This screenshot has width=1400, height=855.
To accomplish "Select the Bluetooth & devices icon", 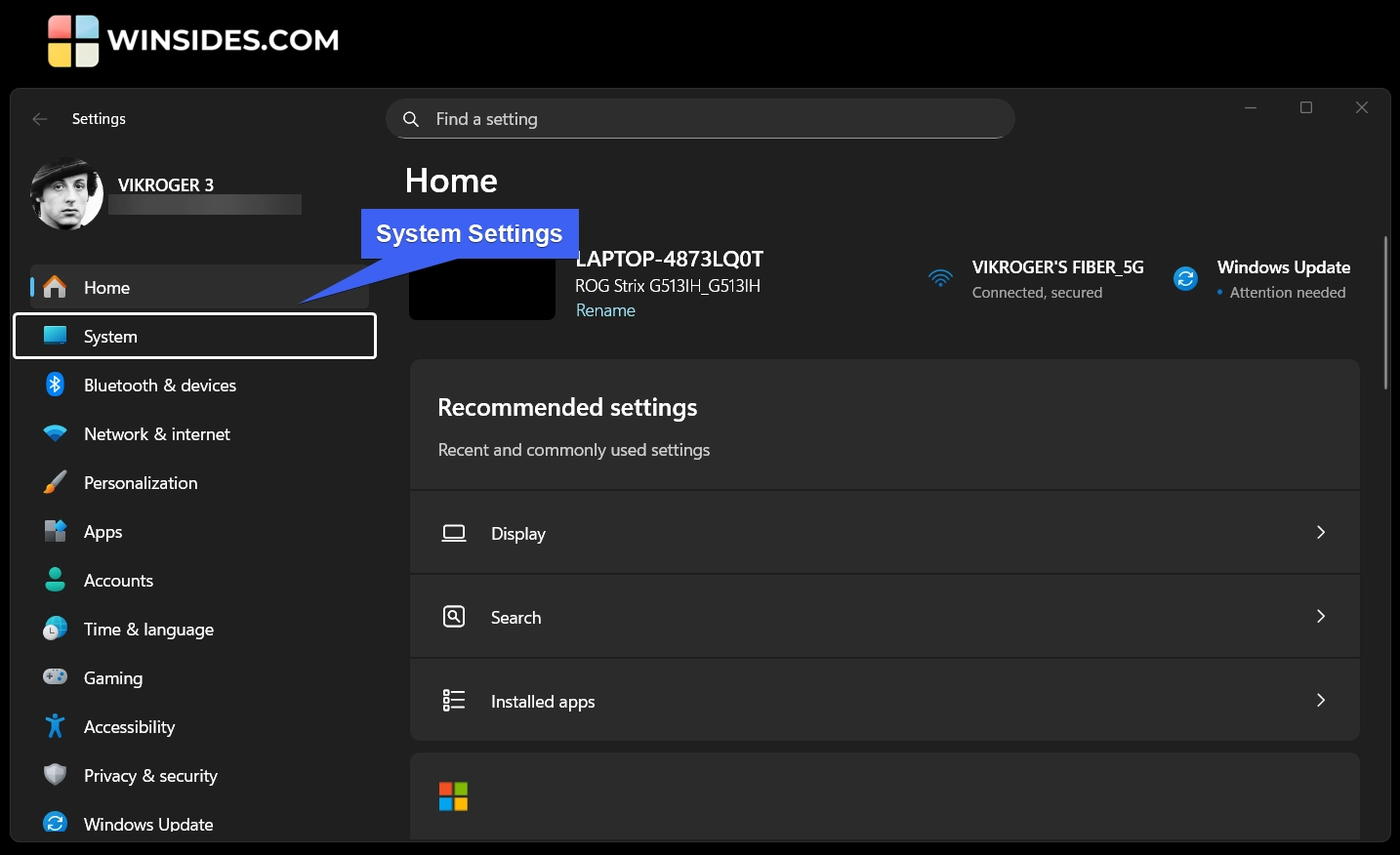I will pyautogui.click(x=56, y=385).
